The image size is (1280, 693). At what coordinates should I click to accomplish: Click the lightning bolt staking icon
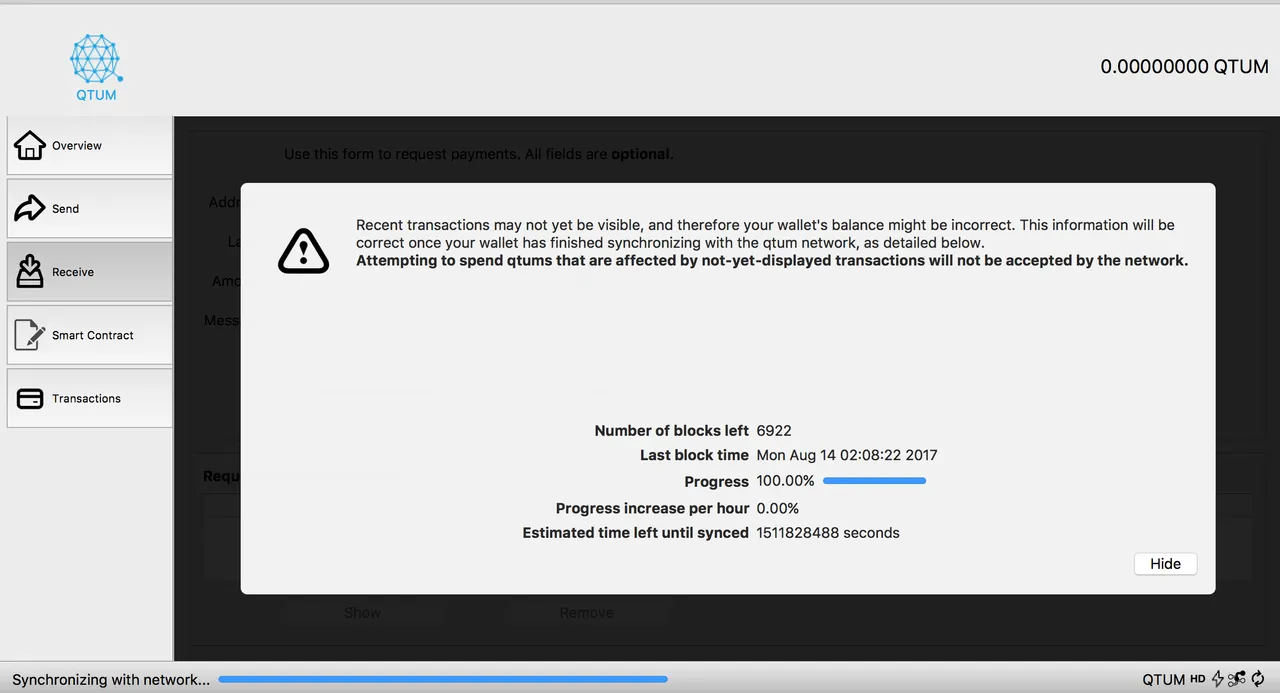pyautogui.click(x=1218, y=679)
